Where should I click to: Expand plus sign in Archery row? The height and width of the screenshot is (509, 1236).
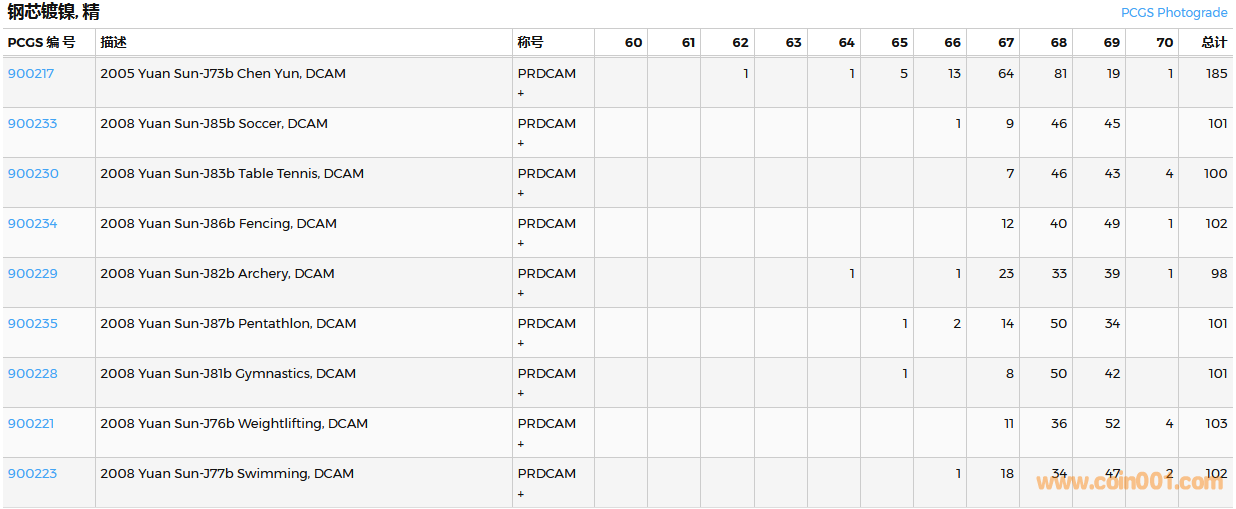pos(521,293)
